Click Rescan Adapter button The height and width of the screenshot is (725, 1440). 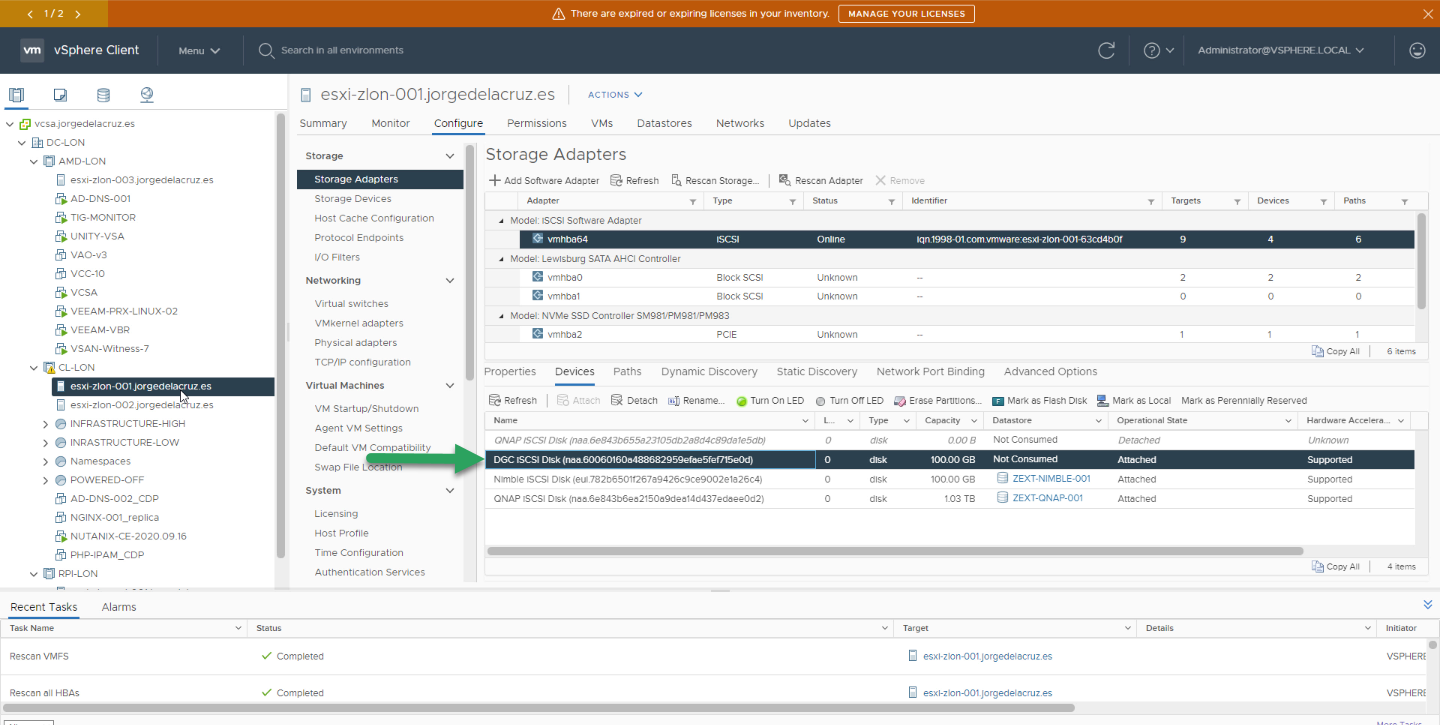click(821, 181)
